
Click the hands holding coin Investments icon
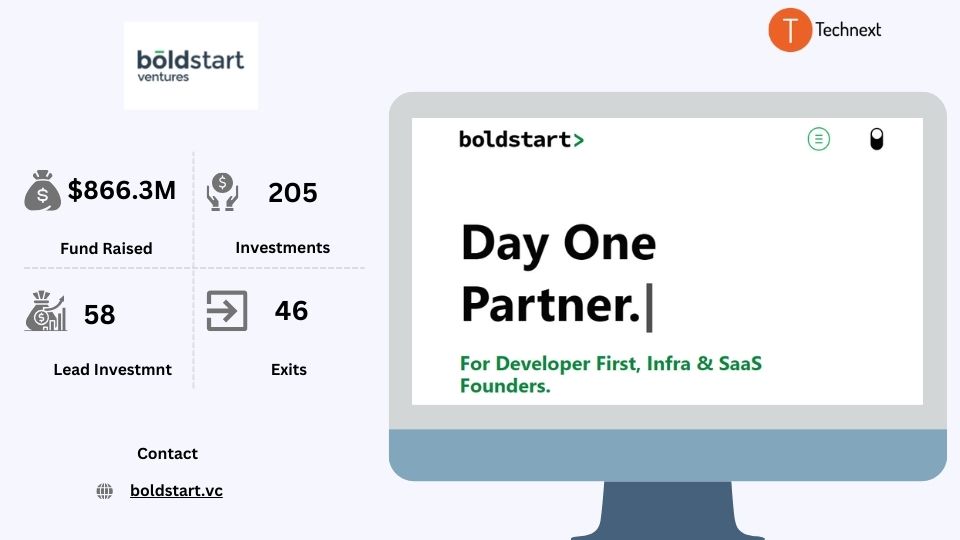[222, 192]
